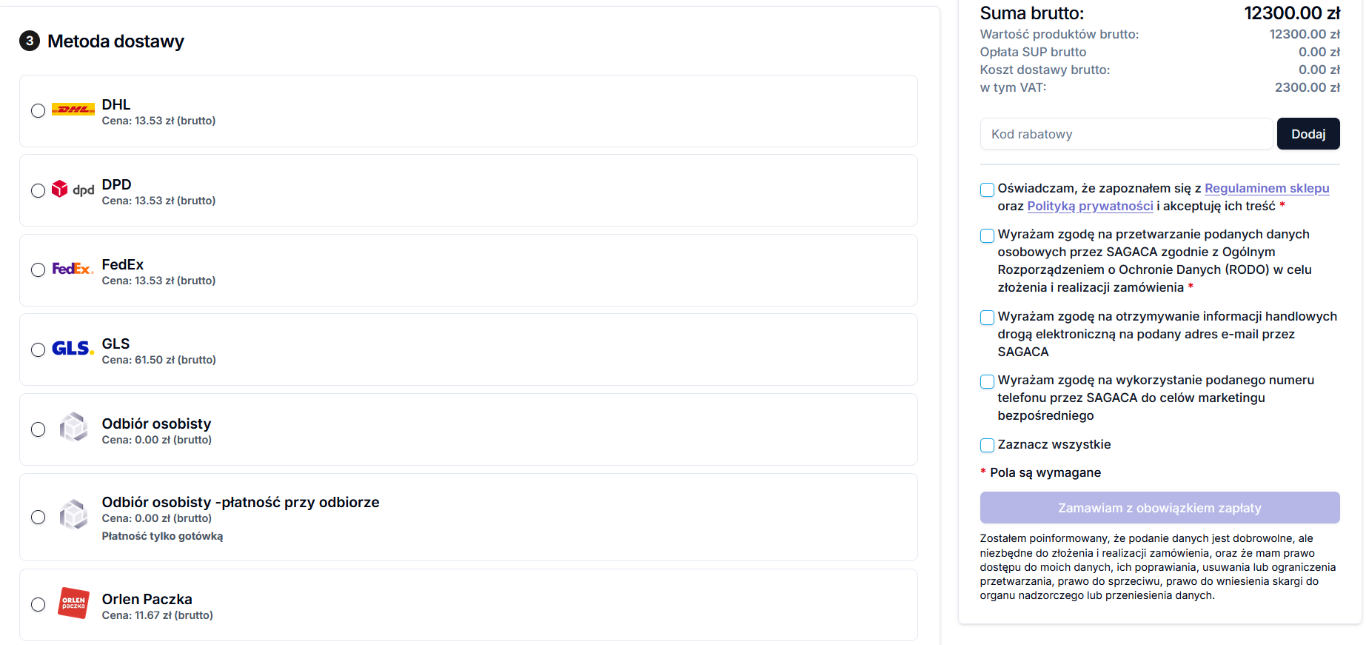Open the Polityką prywatności link
This screenshot has width=1366, height=645.
coord(1090,206)
